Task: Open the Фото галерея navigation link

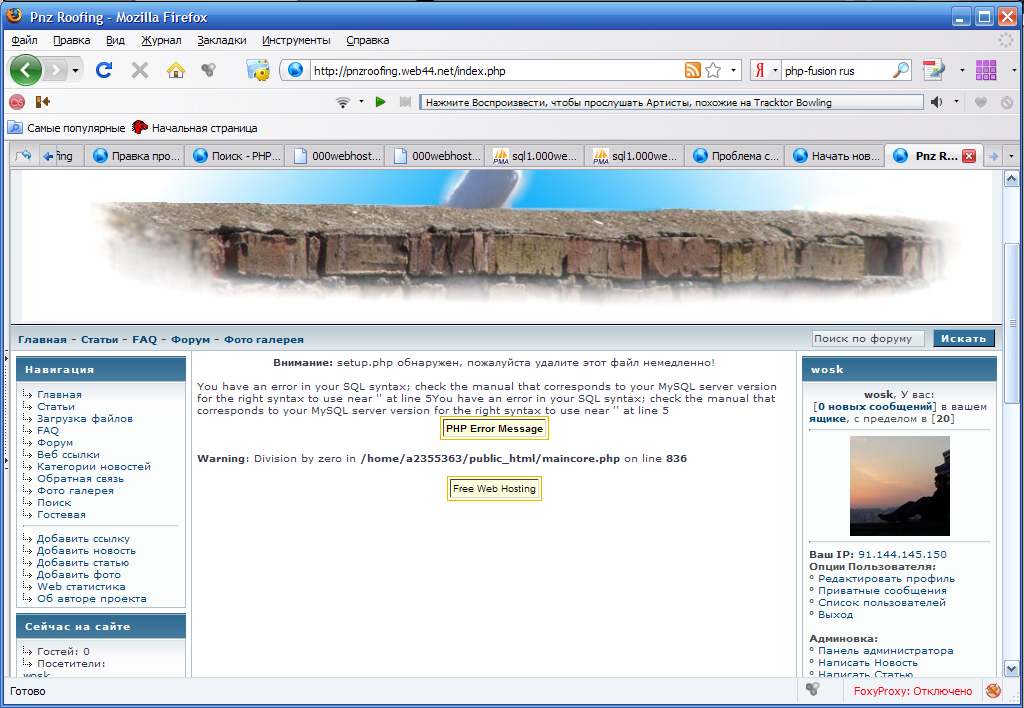Action: pyautogui.click(x=263, y=340)
